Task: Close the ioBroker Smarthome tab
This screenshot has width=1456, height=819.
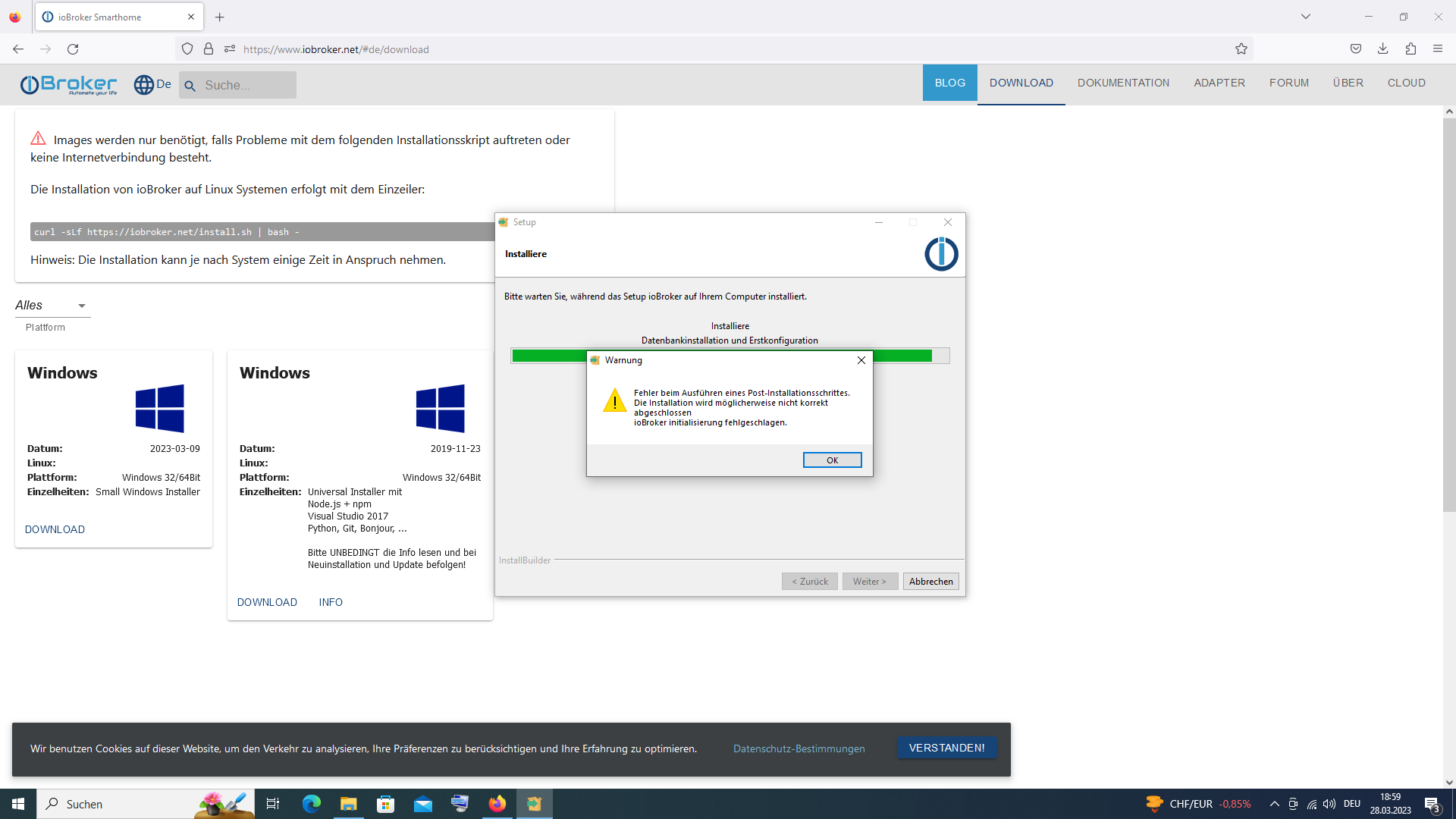Action: (x=191, y=17)
